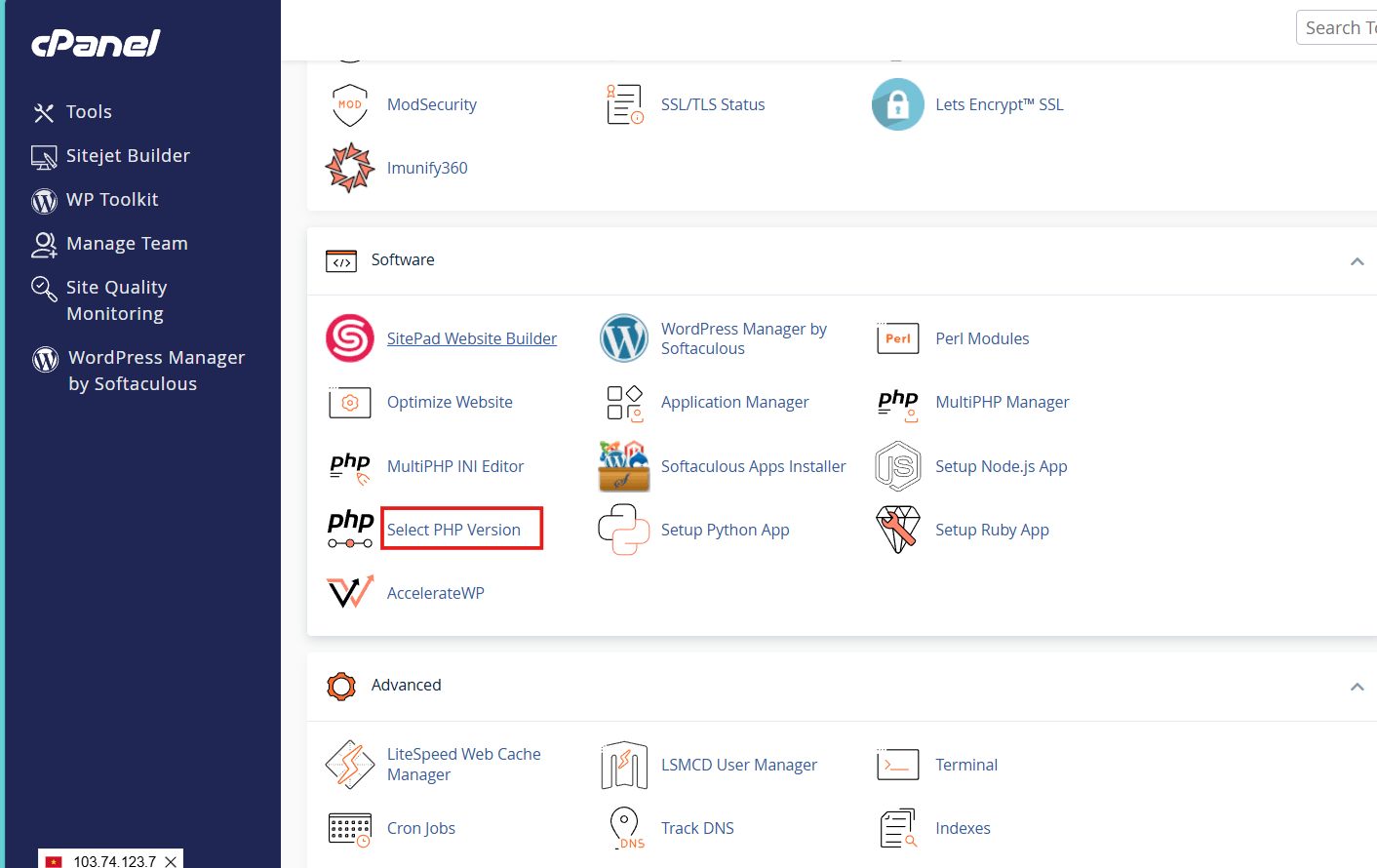Click the flag icon beside IP address

click(54, 862)
